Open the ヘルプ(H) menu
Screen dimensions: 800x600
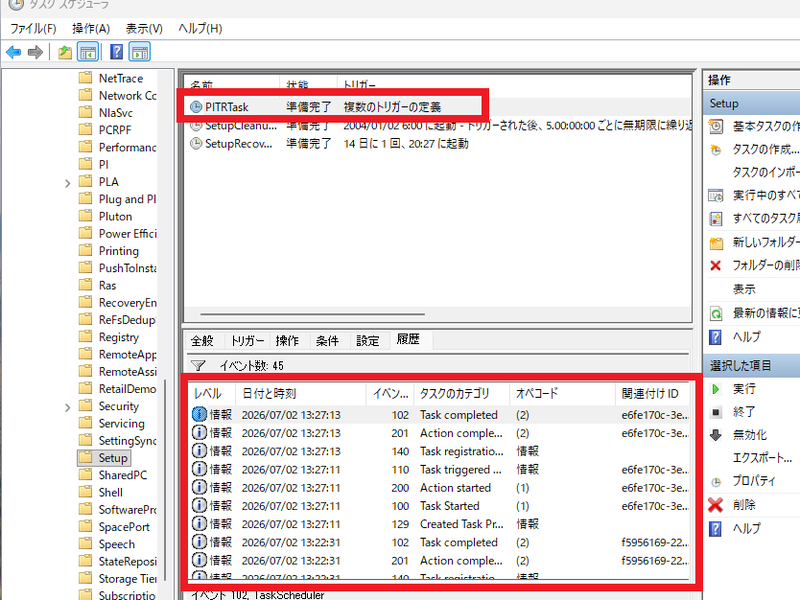click(200, 29)
